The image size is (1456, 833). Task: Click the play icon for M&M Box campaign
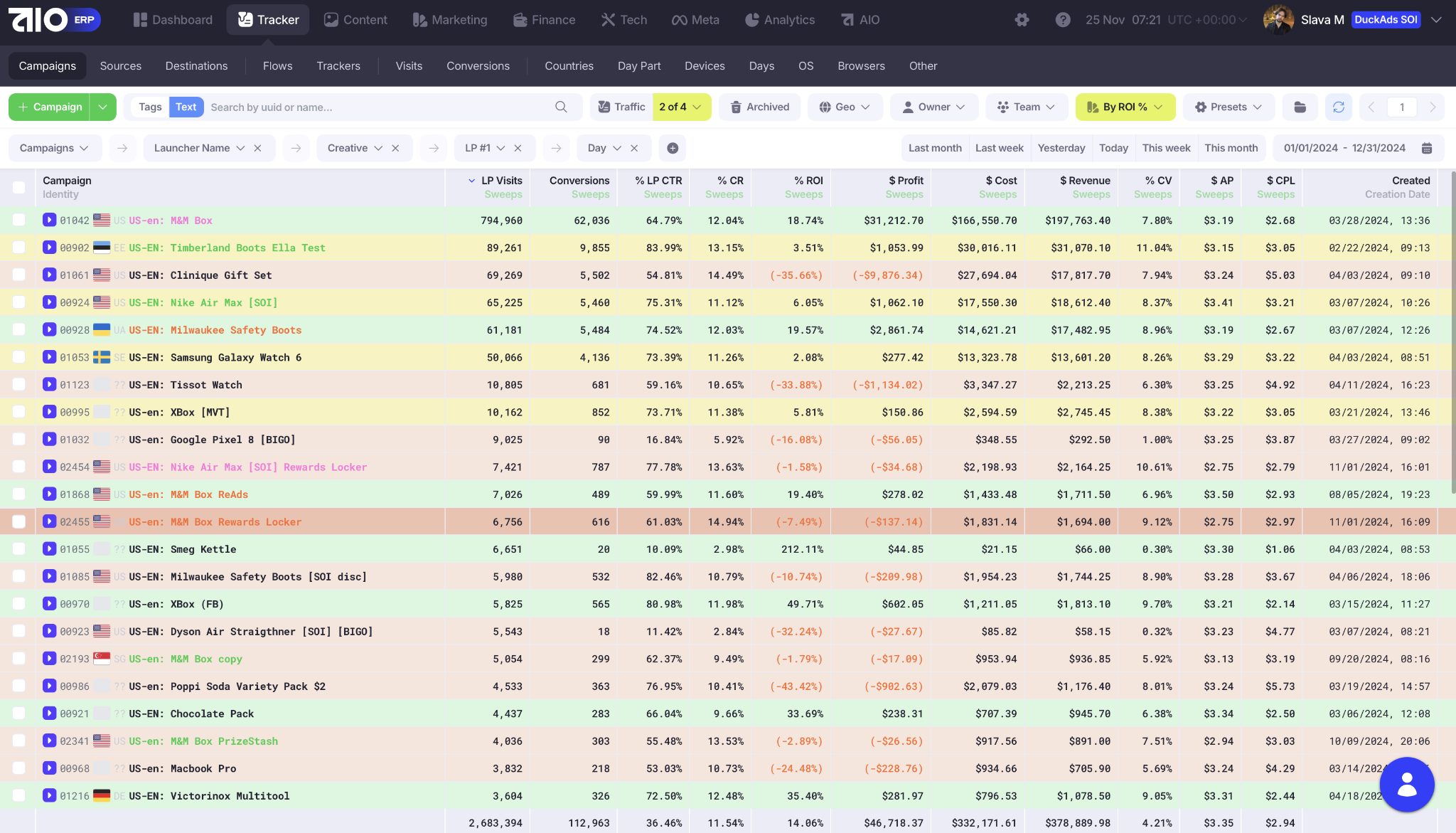49,220
